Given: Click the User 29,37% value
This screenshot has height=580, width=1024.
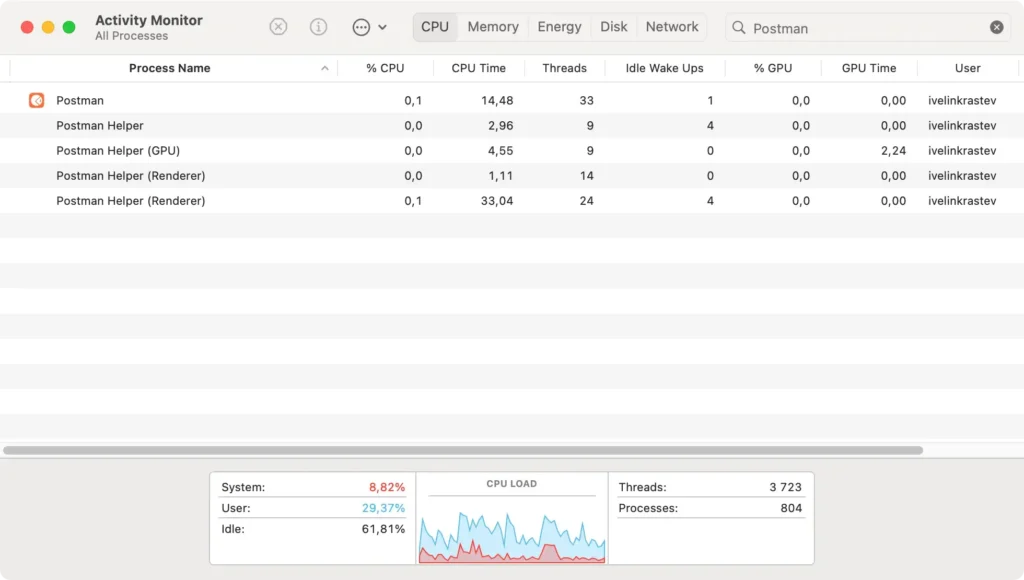Looking at the screenshot, I should 383,508.
